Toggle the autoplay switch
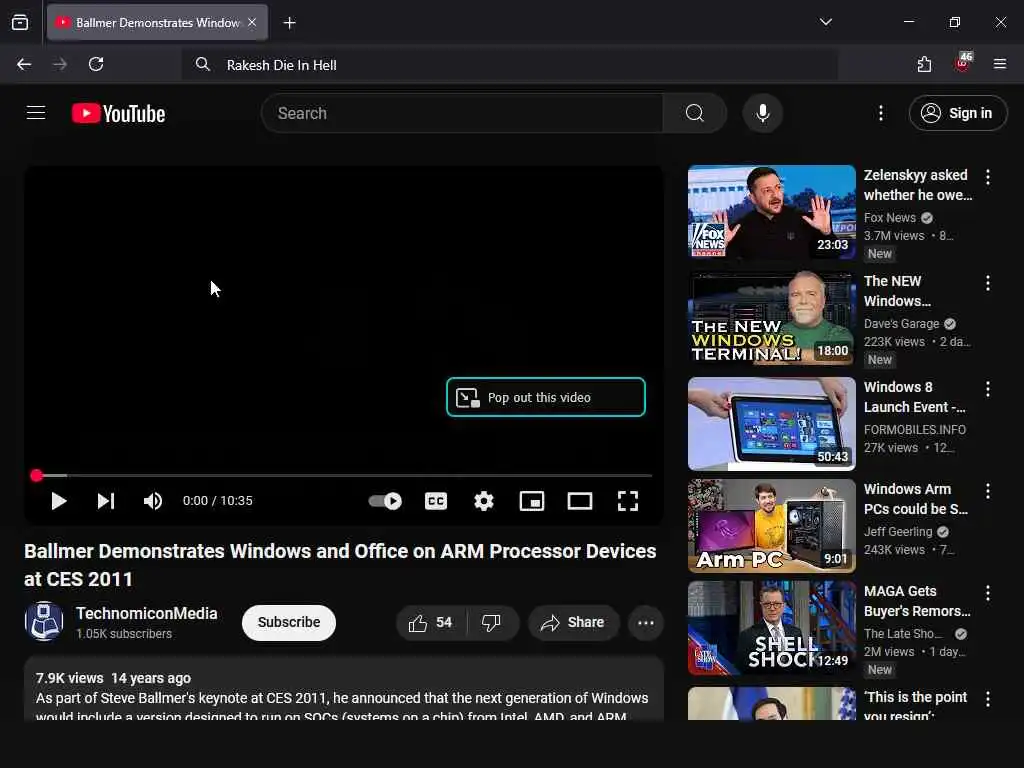This screenshot has width=1024, height=768. (x=385, y=501)
